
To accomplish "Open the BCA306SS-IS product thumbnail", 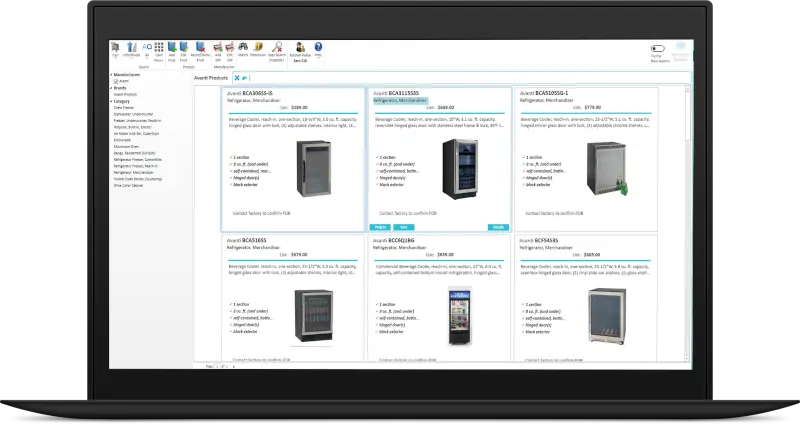I will 314,168.
